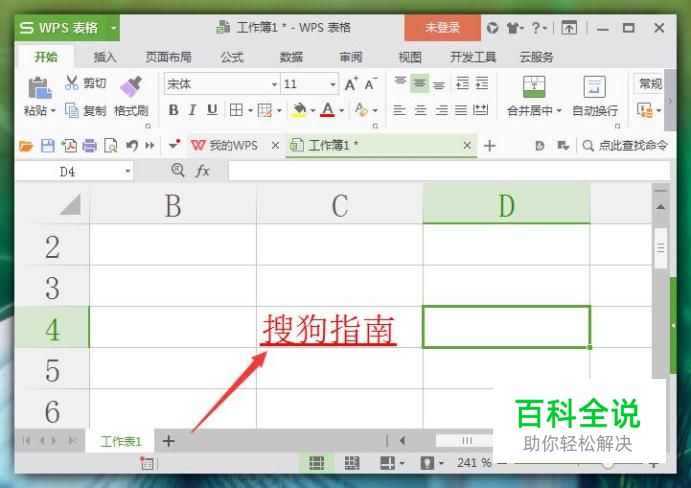Click the red font color A icon
This screenshot has width=691, height=488.
(x=327, y=110)
